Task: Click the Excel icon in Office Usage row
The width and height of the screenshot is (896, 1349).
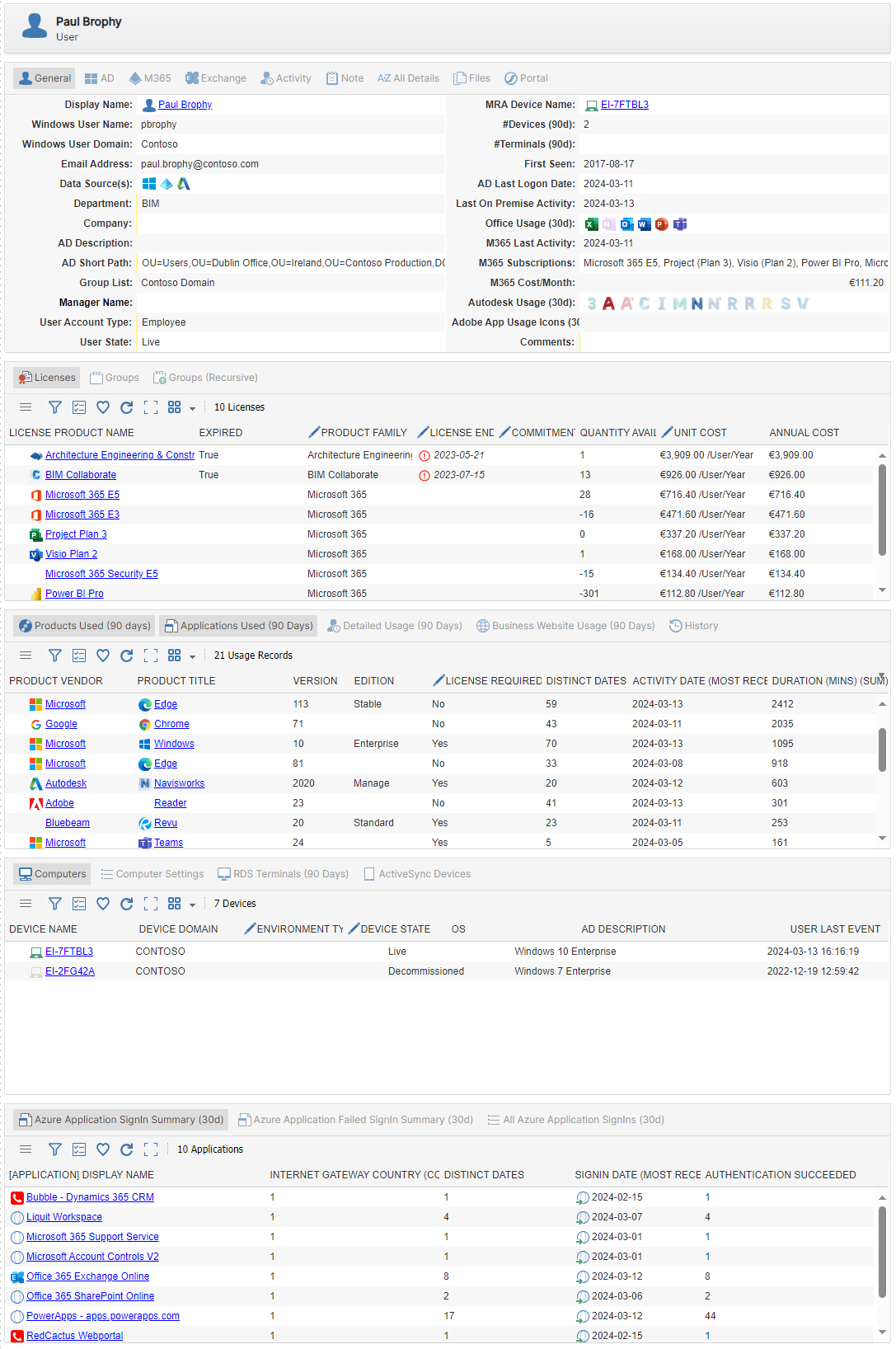Action: coord(591,224)
